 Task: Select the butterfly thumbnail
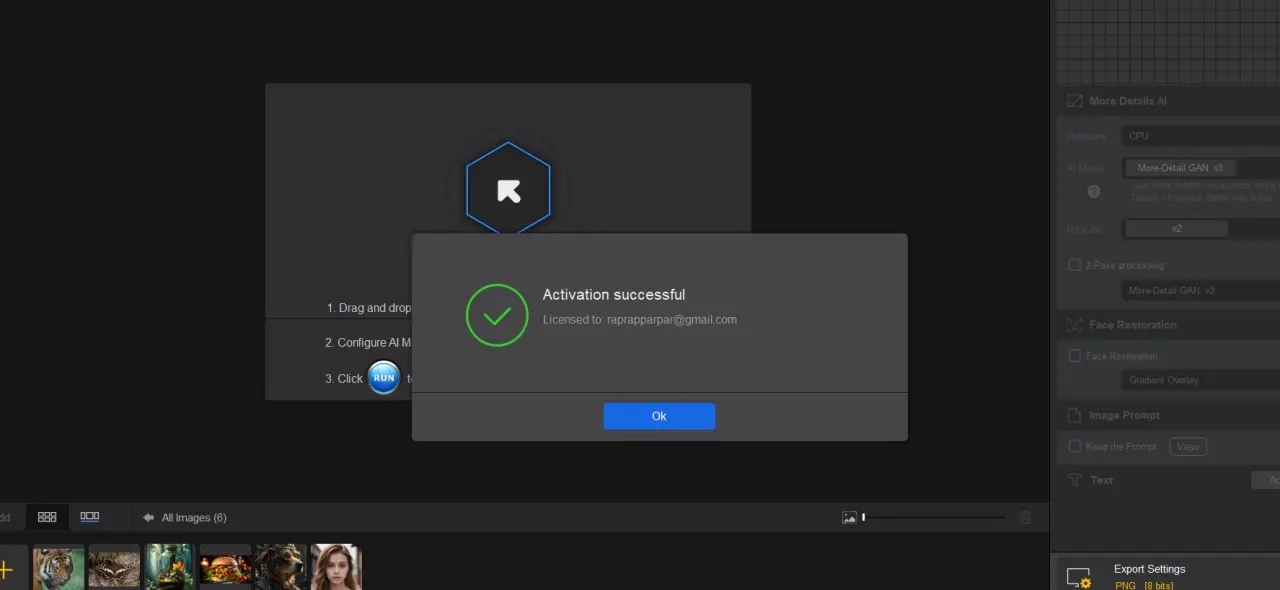coord(115,567)
